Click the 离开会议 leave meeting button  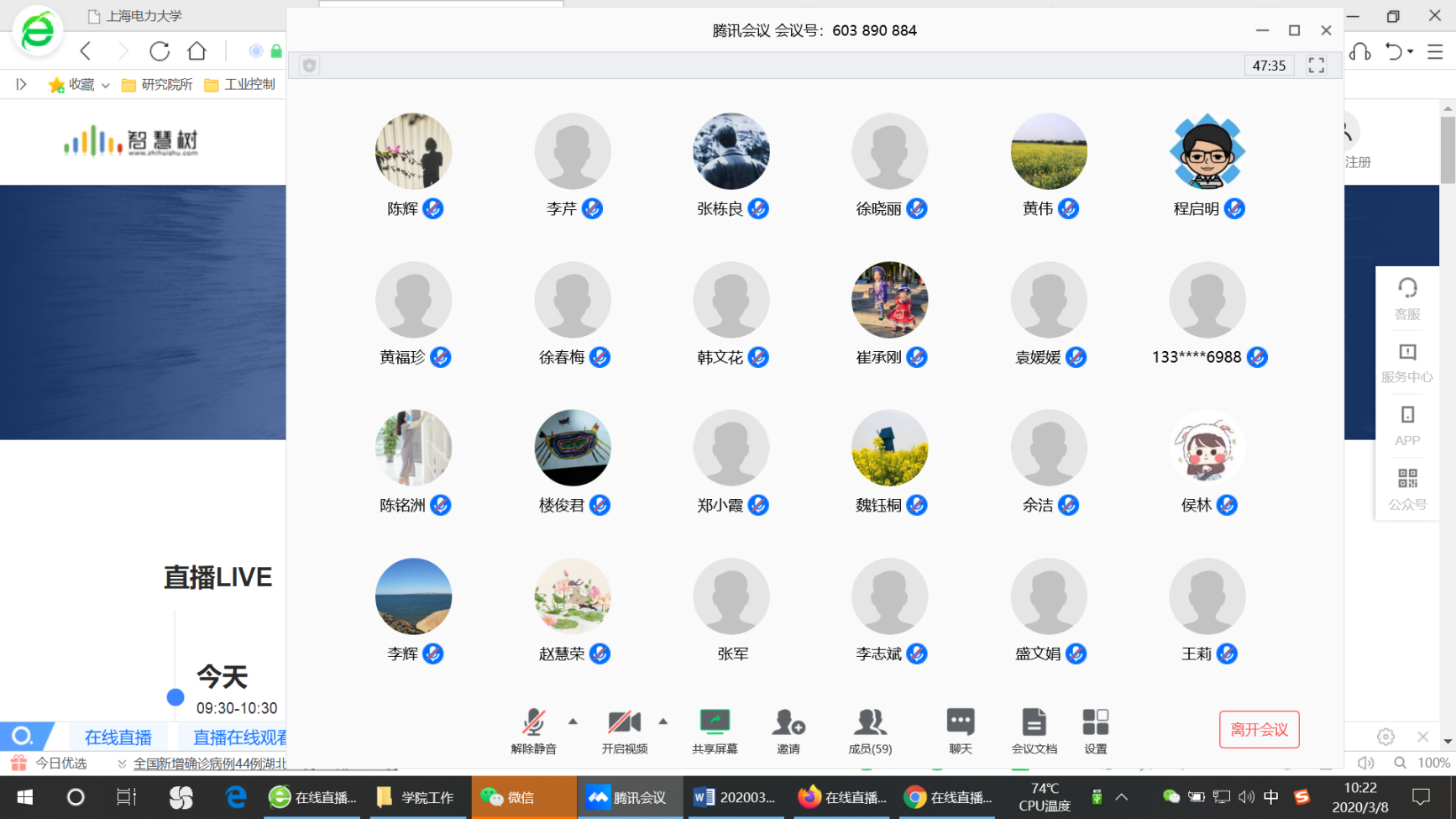point(1259,729)
